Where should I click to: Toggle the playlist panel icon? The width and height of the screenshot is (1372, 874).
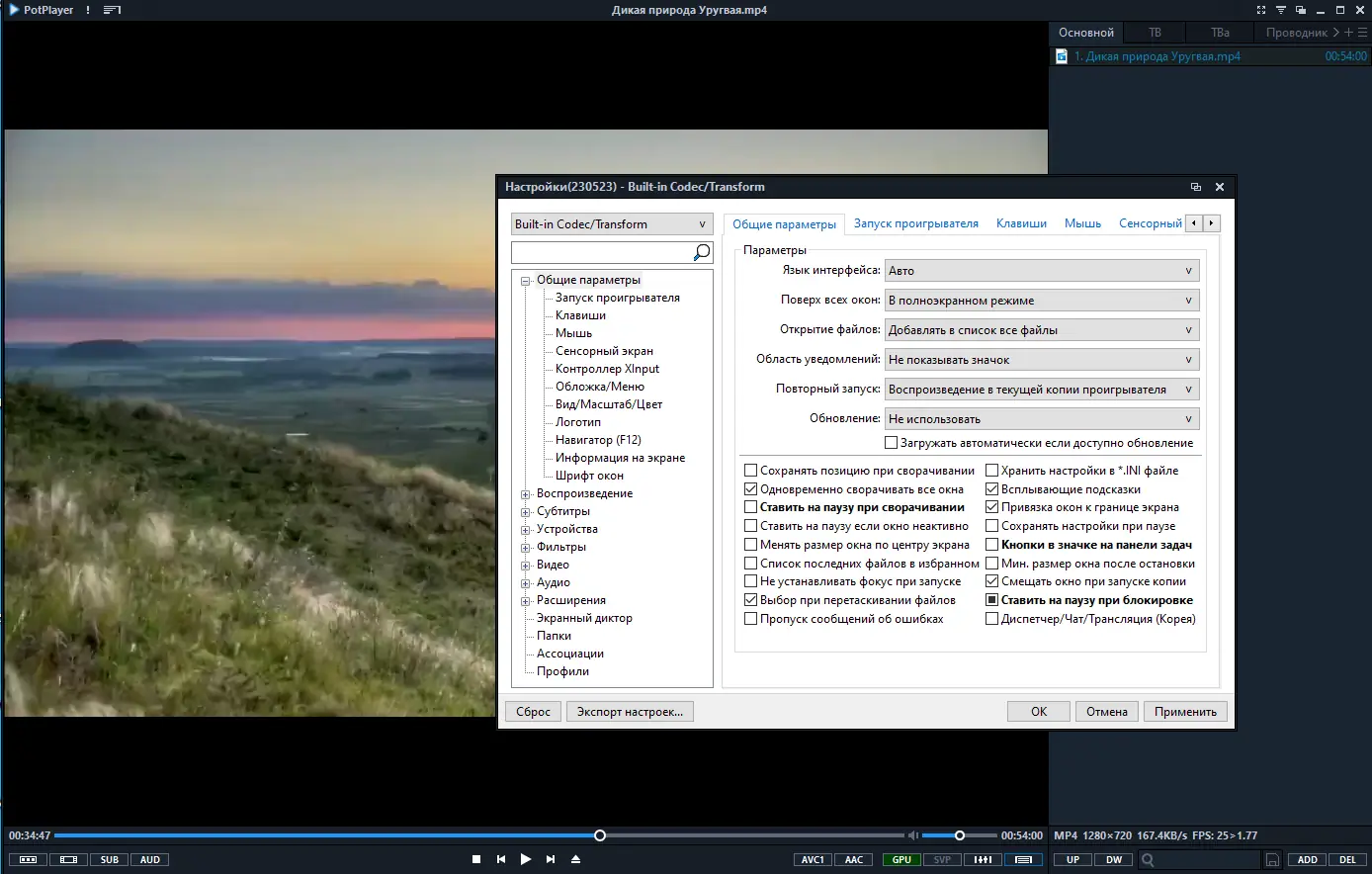pyautogui.click(x=1023, y=859)
